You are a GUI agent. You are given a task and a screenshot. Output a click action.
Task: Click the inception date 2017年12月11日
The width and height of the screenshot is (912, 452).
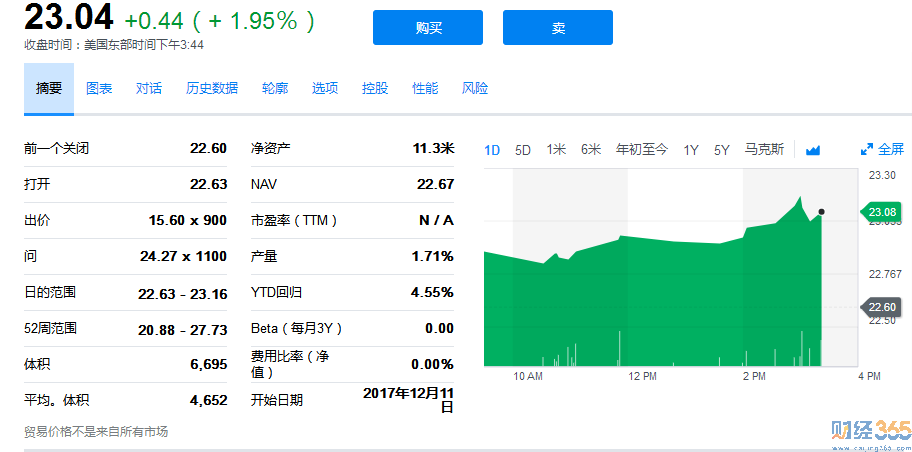[408, 399]
